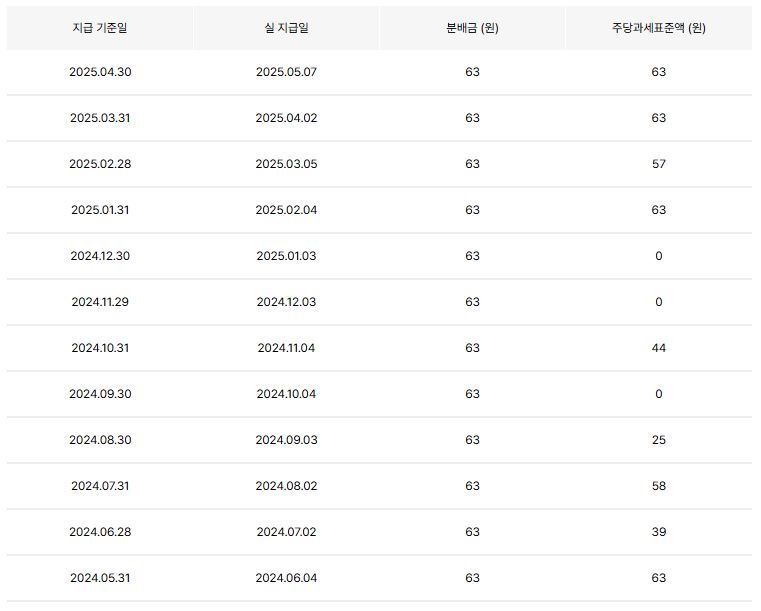Viewport: 761px width, 611px height.
Task: Select the 2024.10.31 record date cell
Action: tap(100, 348)
